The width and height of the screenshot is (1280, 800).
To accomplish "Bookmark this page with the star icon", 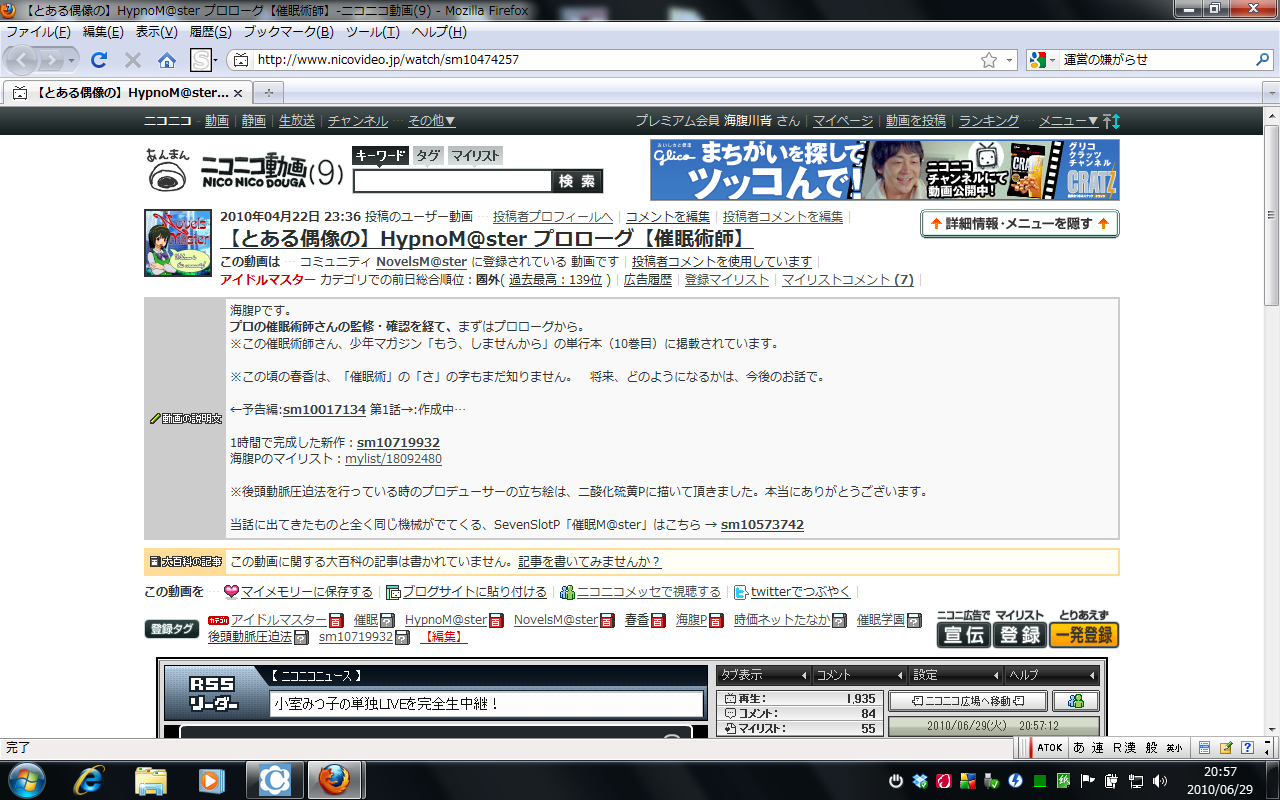I will 989,60.
